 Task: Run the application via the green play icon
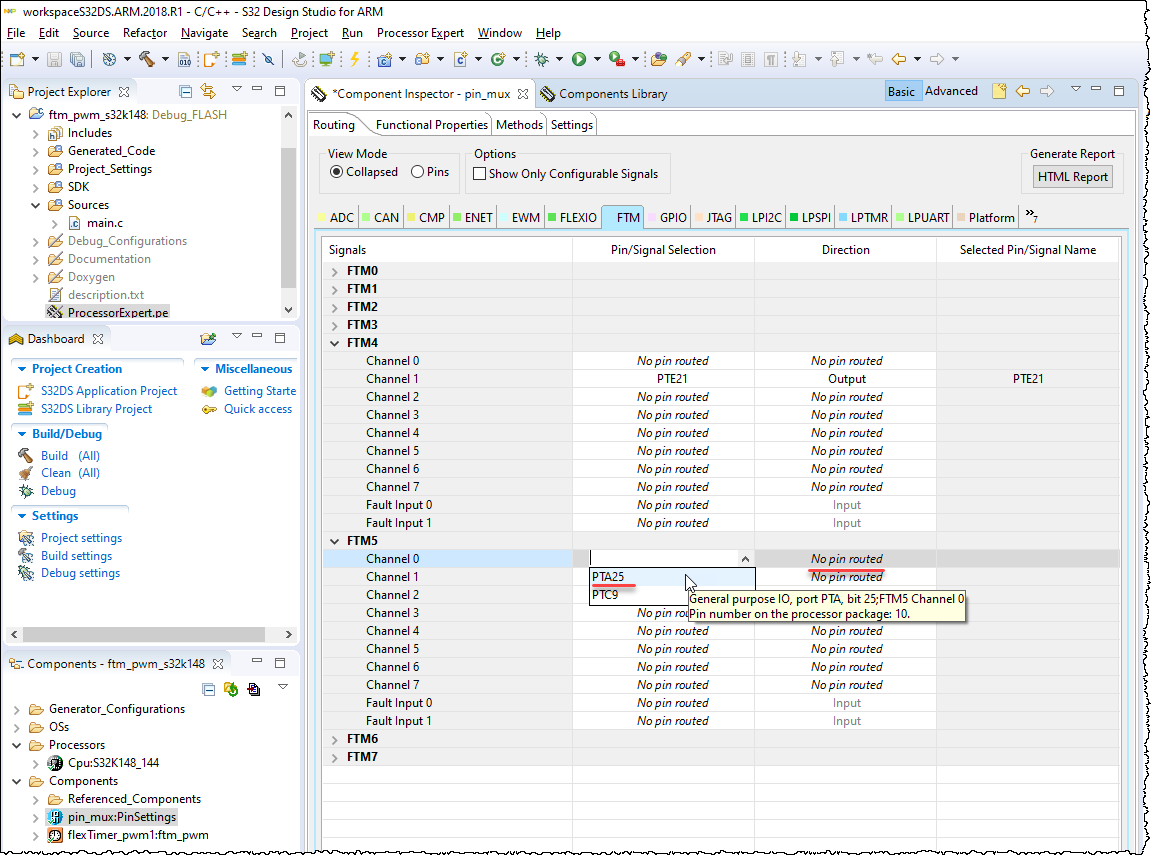(x=579, y=58)
